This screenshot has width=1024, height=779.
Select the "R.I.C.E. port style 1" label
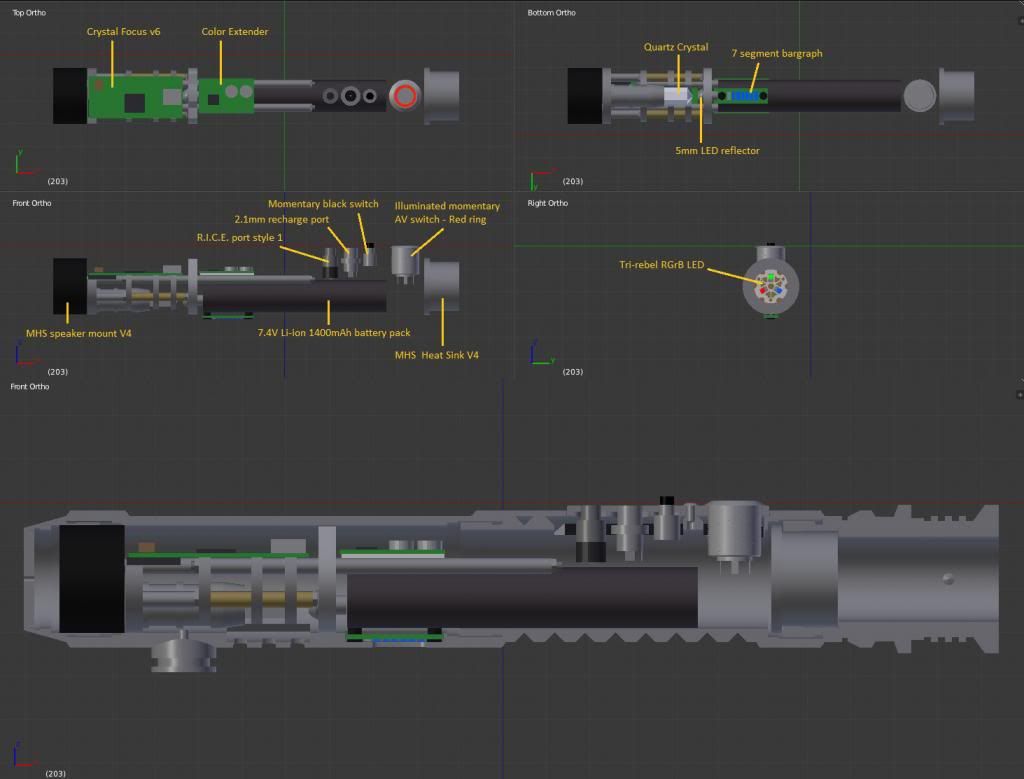coord(239,237)
